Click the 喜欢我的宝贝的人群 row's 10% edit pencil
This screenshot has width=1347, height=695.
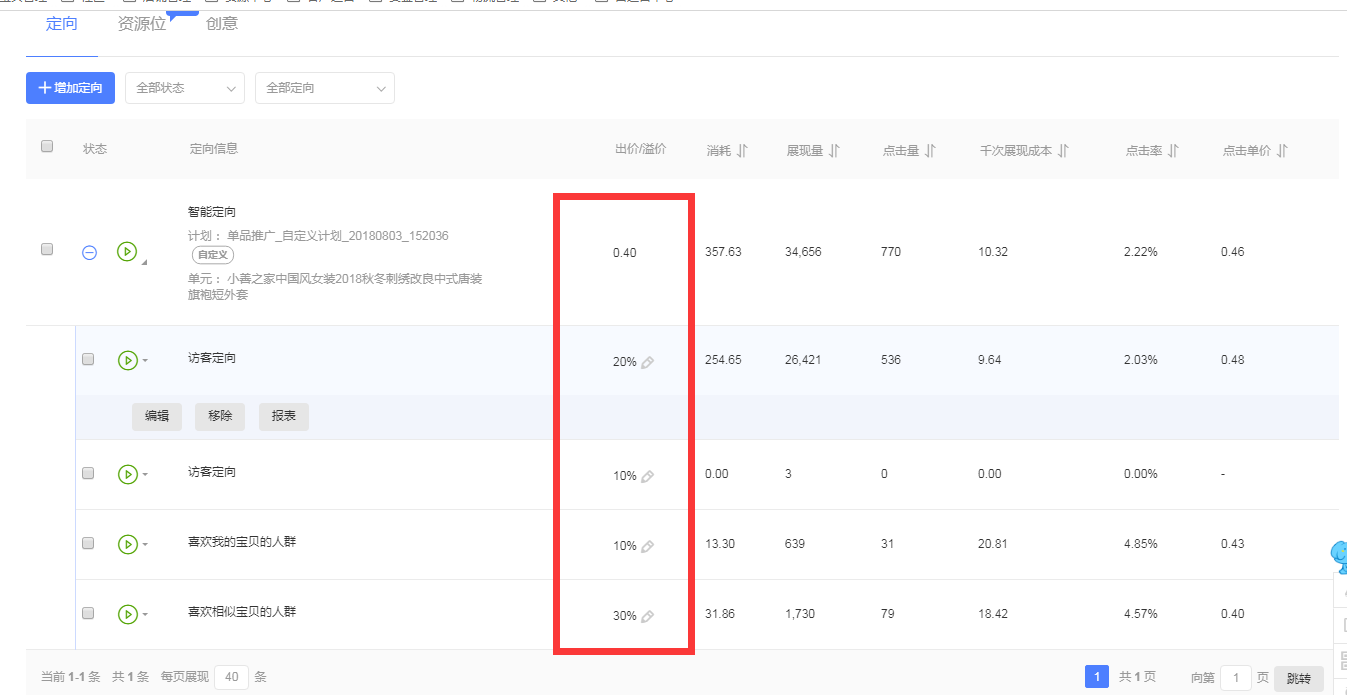point(647,546)
